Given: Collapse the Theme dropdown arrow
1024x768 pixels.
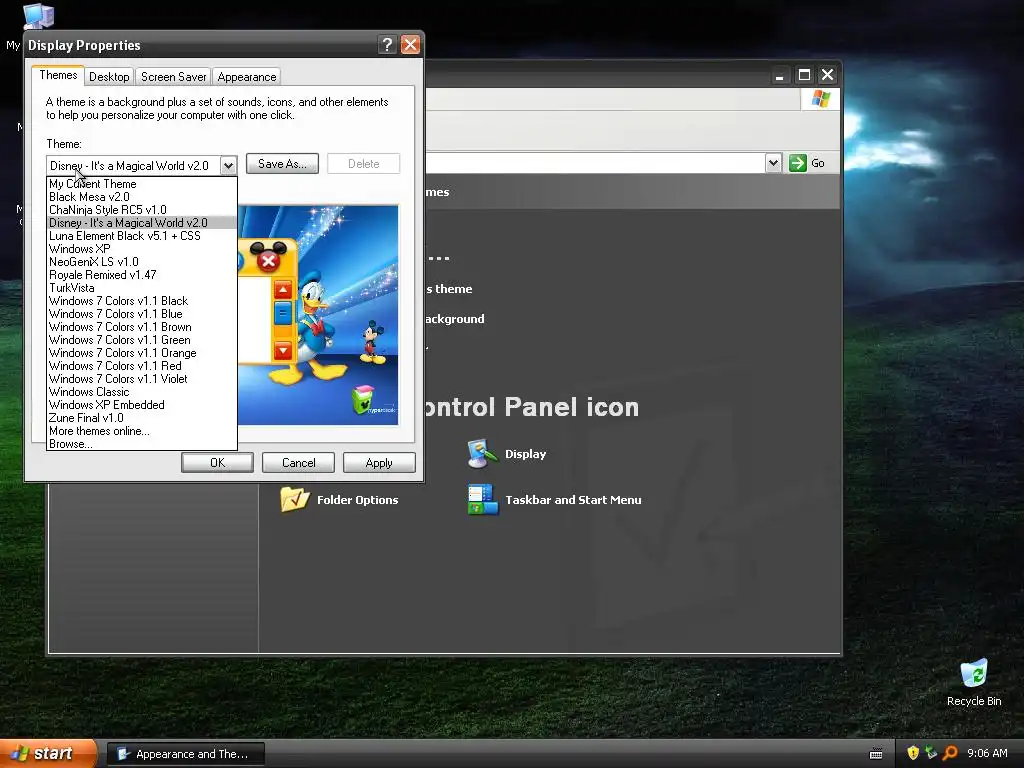Looking at the screenshot, I should tap(228, 165).
